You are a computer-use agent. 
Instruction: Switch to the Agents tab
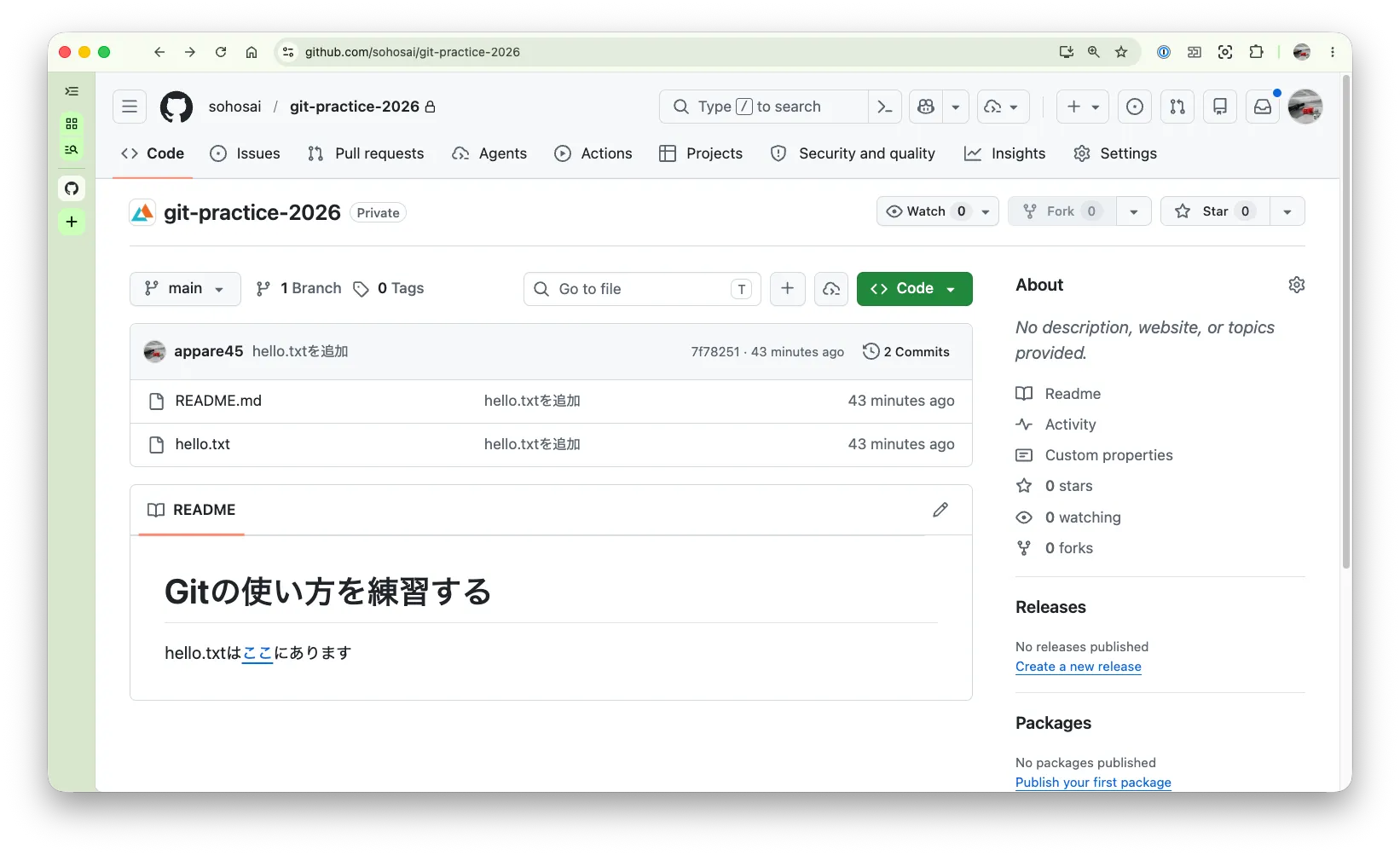(489, 153)
